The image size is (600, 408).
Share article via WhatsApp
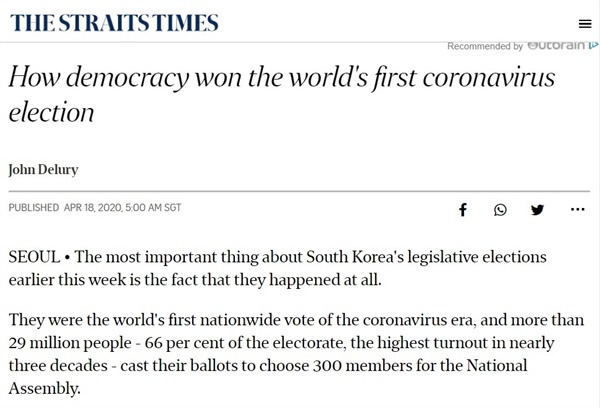[500, 210]
